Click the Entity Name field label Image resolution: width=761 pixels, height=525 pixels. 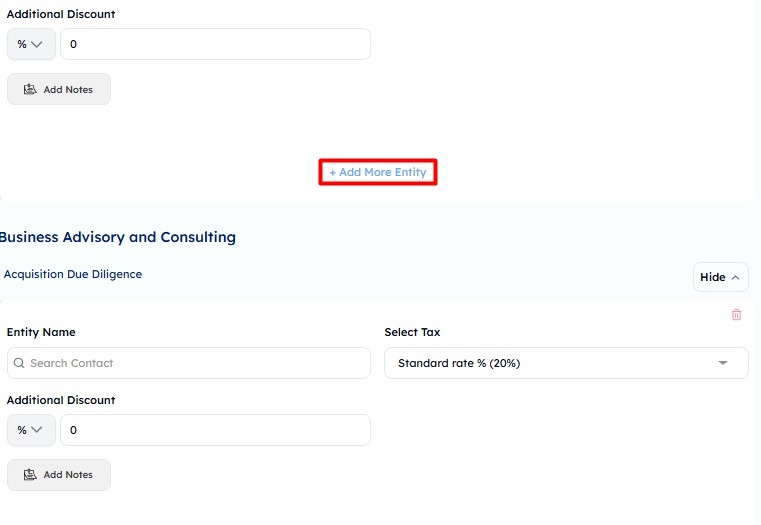41,332
